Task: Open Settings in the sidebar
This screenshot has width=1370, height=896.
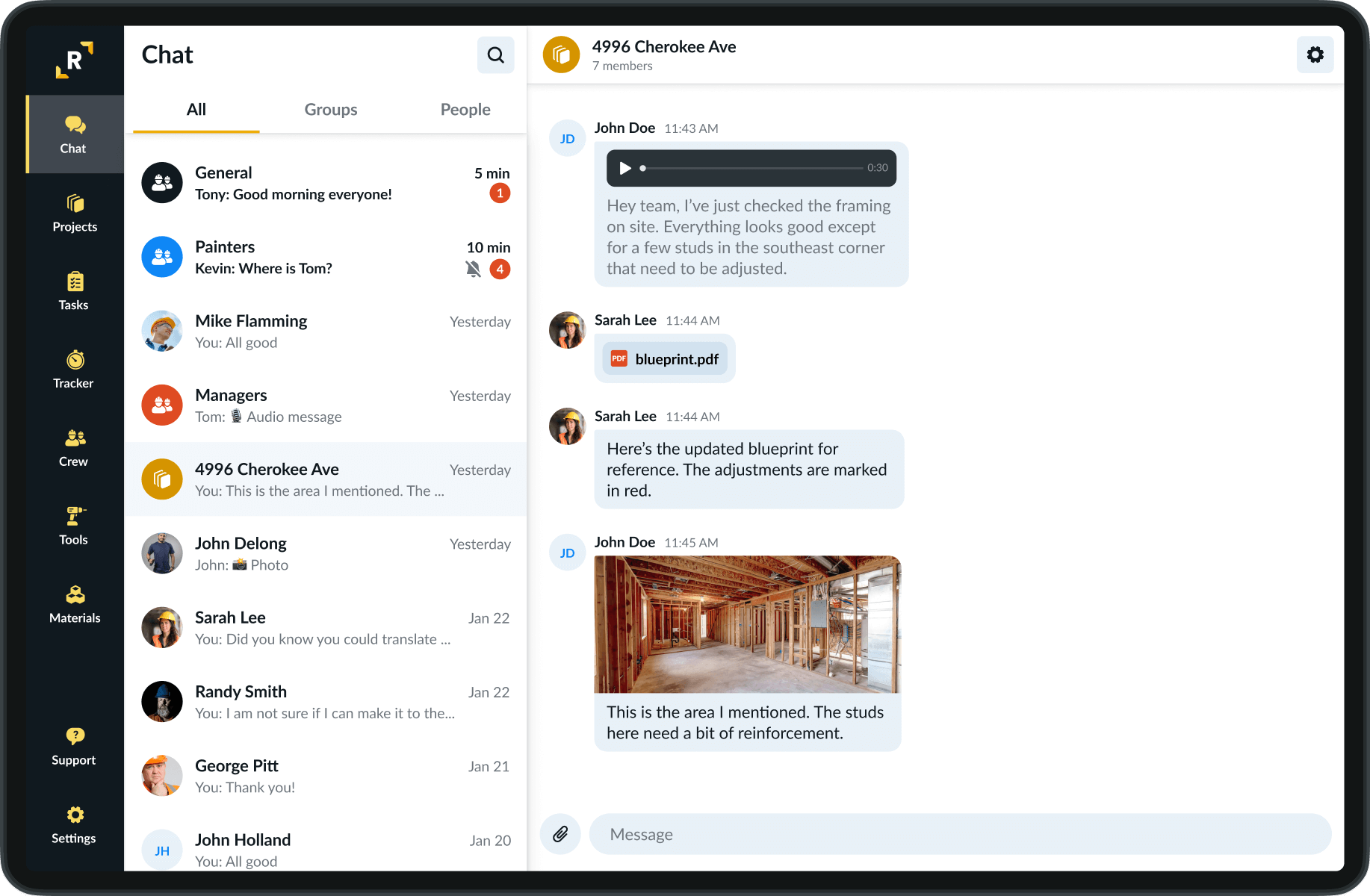Action: (75, 824)
